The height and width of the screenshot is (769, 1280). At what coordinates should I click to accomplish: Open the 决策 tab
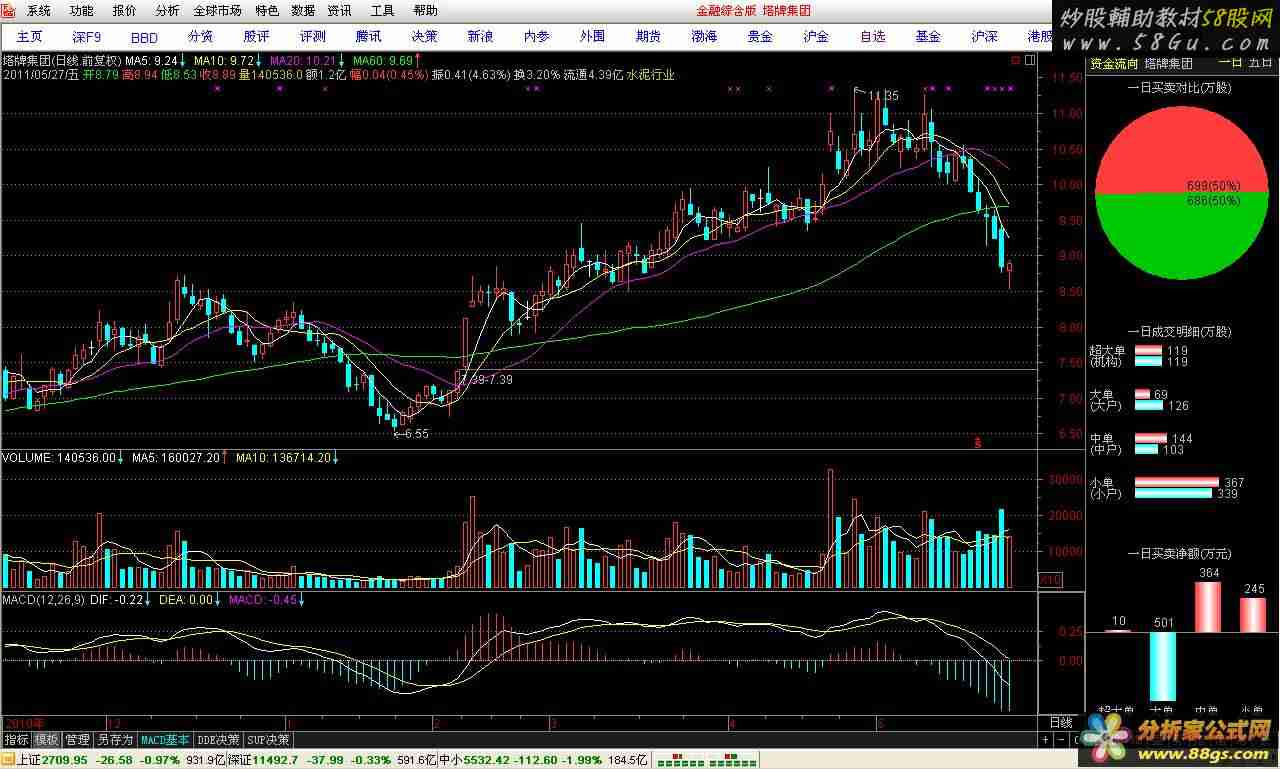pyautogui.click(x=424, y=36)
